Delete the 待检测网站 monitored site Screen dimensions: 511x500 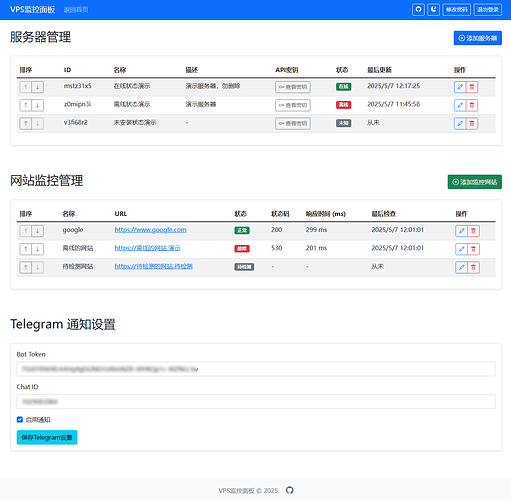(x=473, y=267)
